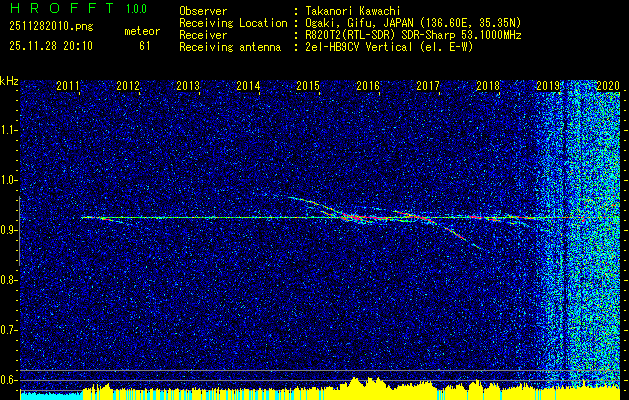
Task: Click the 2014 time marker
Action: point(248,85)
